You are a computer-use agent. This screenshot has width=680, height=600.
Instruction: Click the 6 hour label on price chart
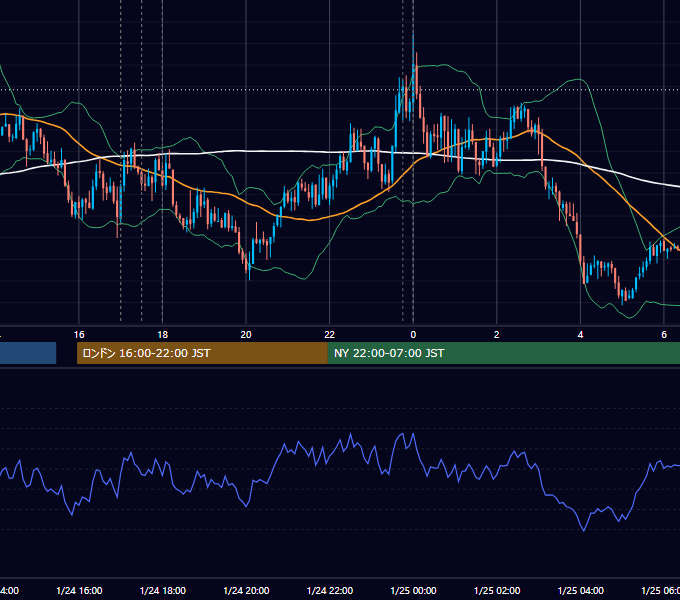pos(664,335)
